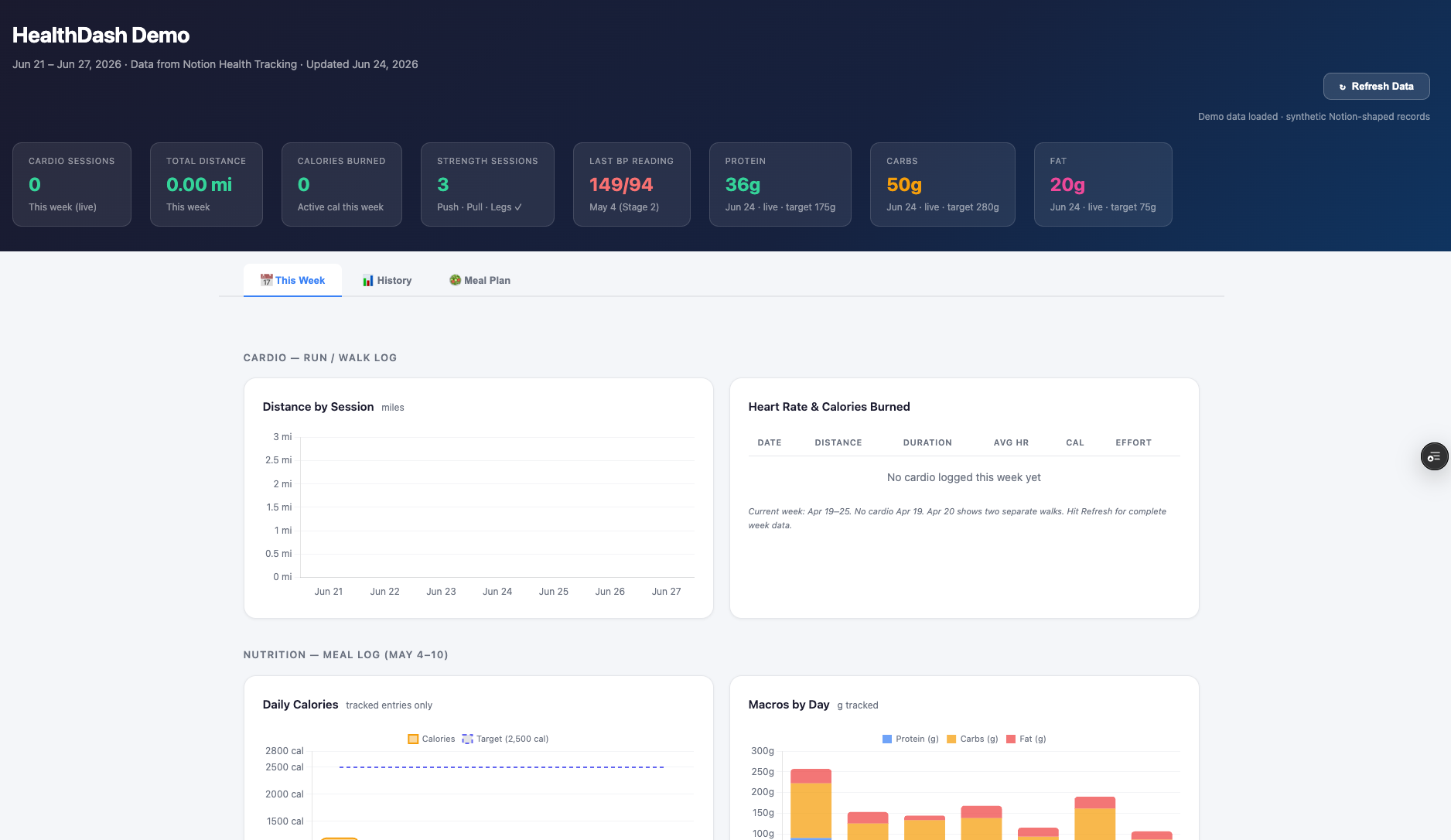Switch to the This Week tab
1451x840 pixels.
tap(292, 280)
